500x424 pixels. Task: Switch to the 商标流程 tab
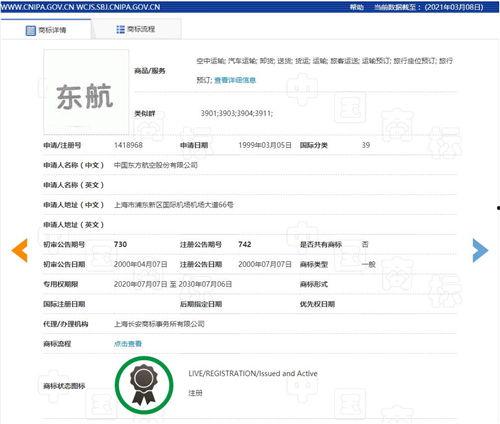pos(136,29)
